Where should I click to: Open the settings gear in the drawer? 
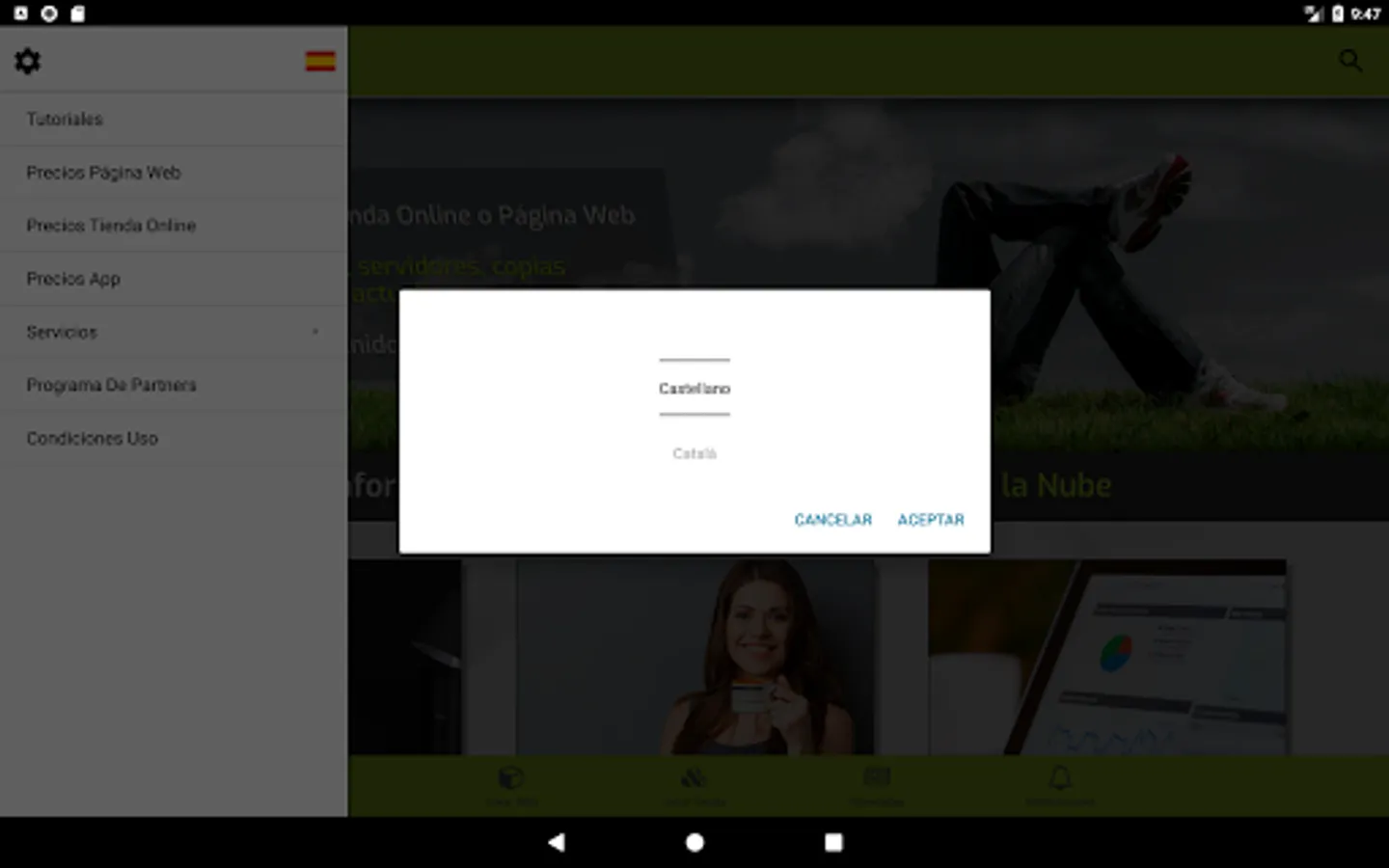tap(27, 61)
